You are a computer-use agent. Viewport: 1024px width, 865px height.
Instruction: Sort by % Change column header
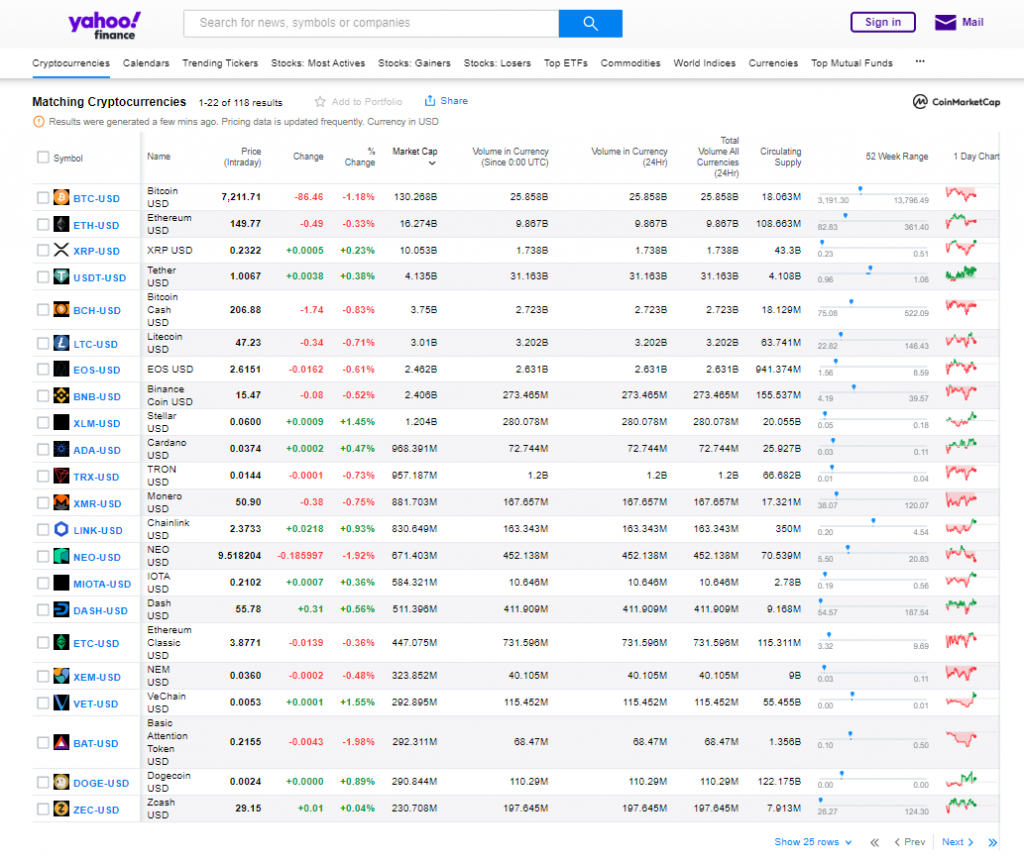tap(360, 157)
